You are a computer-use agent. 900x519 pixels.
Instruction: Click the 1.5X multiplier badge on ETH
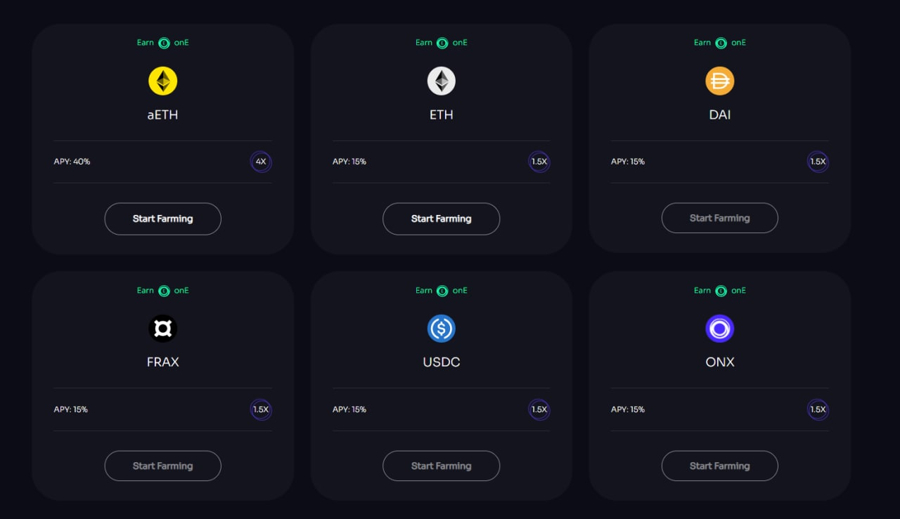[x=539, y=161]
